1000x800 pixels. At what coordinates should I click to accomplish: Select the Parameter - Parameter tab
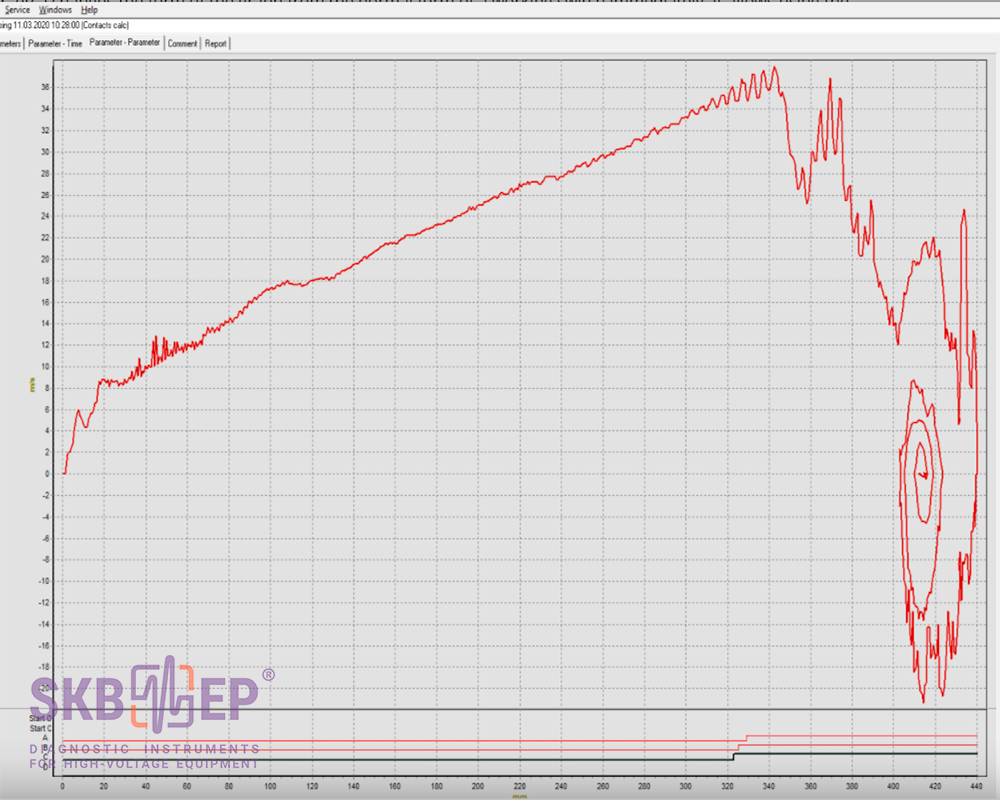pyautogui.click(x=124, y=43)
